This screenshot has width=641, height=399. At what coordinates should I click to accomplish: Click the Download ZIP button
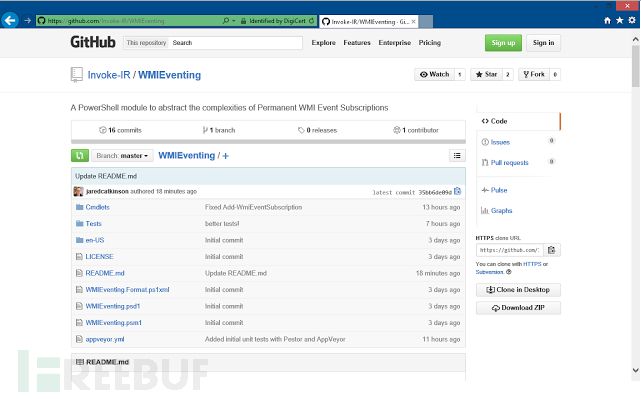(x=518, y=307)
